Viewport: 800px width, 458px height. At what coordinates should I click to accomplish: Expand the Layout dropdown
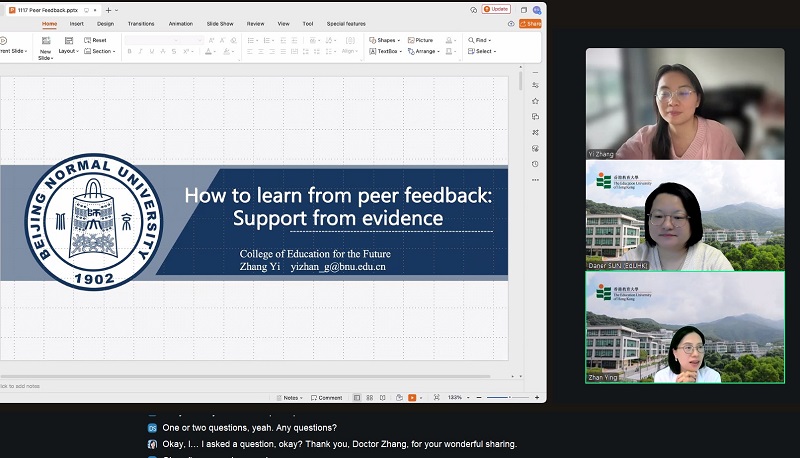click(x=68, y=51)
